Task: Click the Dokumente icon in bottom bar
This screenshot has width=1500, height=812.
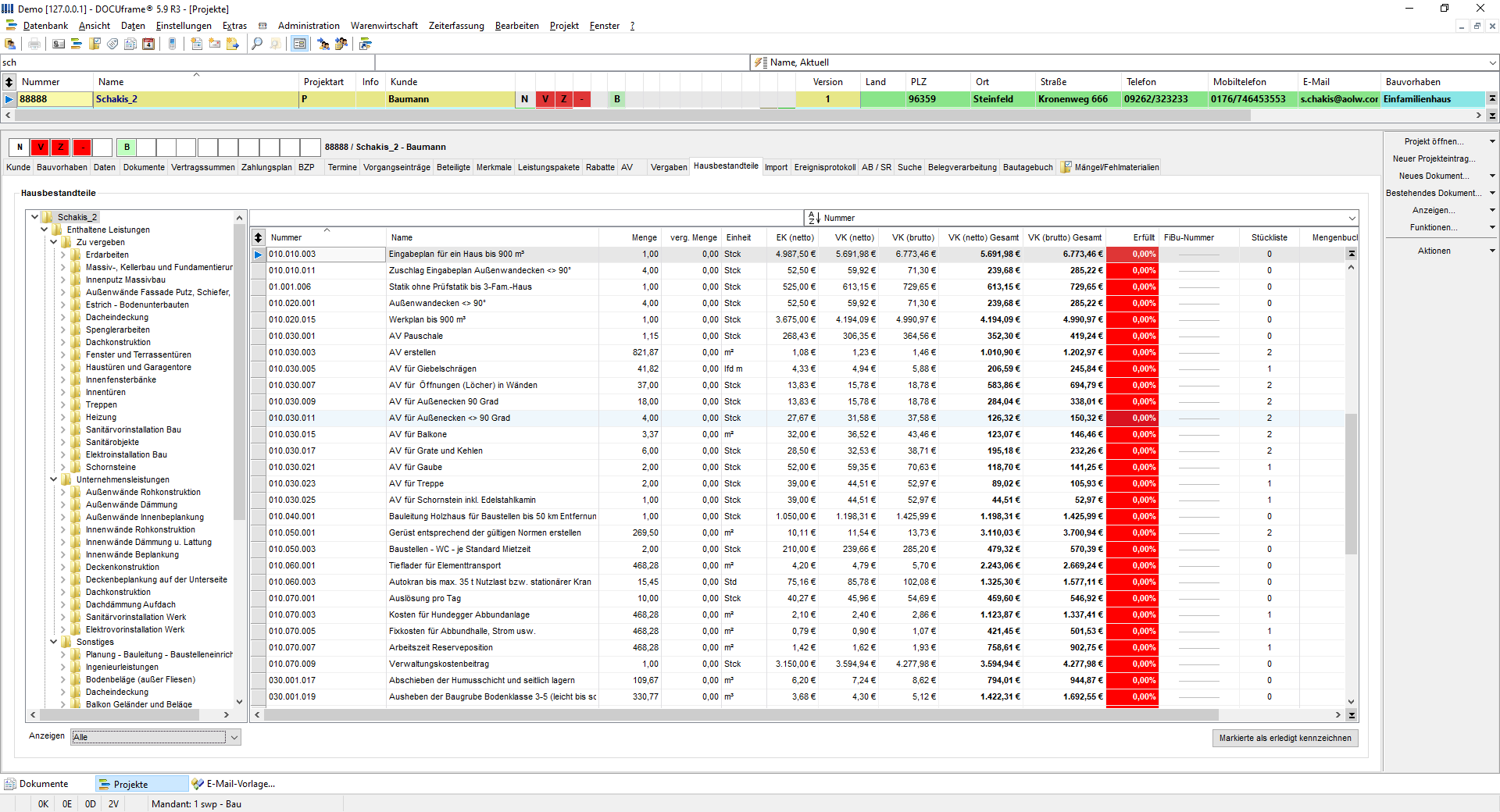Action: pyautogui.click(x=10, y=784)
